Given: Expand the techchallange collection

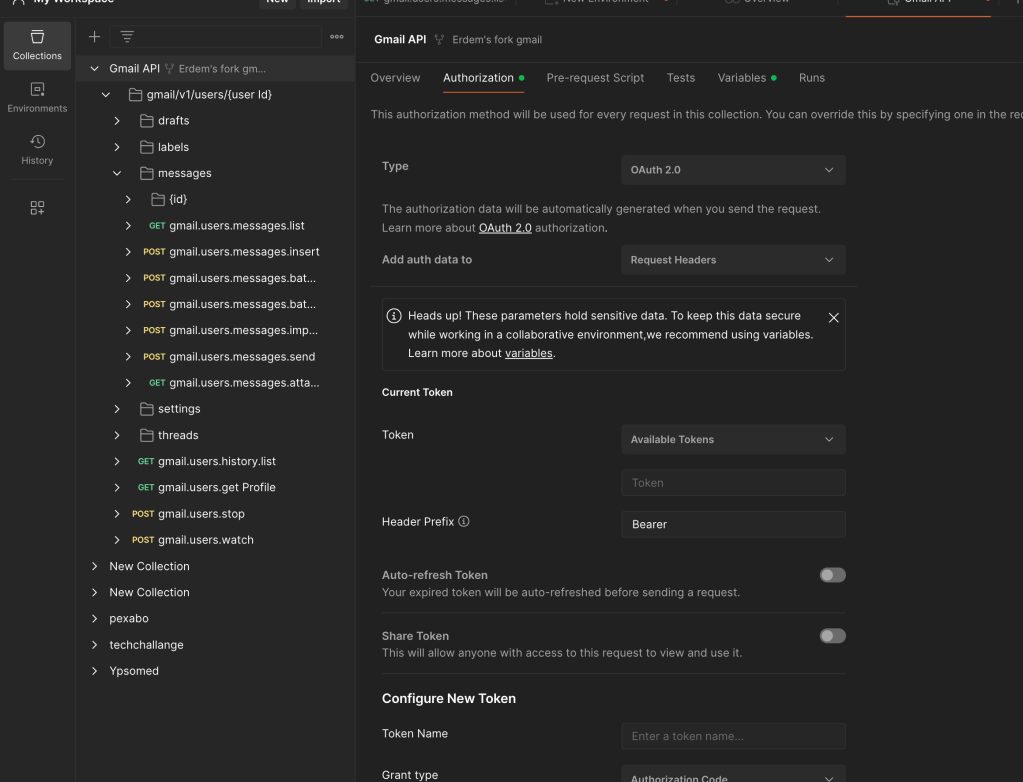Looking at the screenshot, I should click(95, 644).
